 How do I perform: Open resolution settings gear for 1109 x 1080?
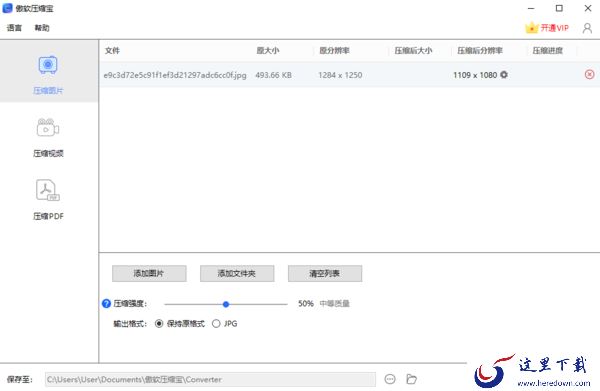pyautogui.click(x=504, y=75)
